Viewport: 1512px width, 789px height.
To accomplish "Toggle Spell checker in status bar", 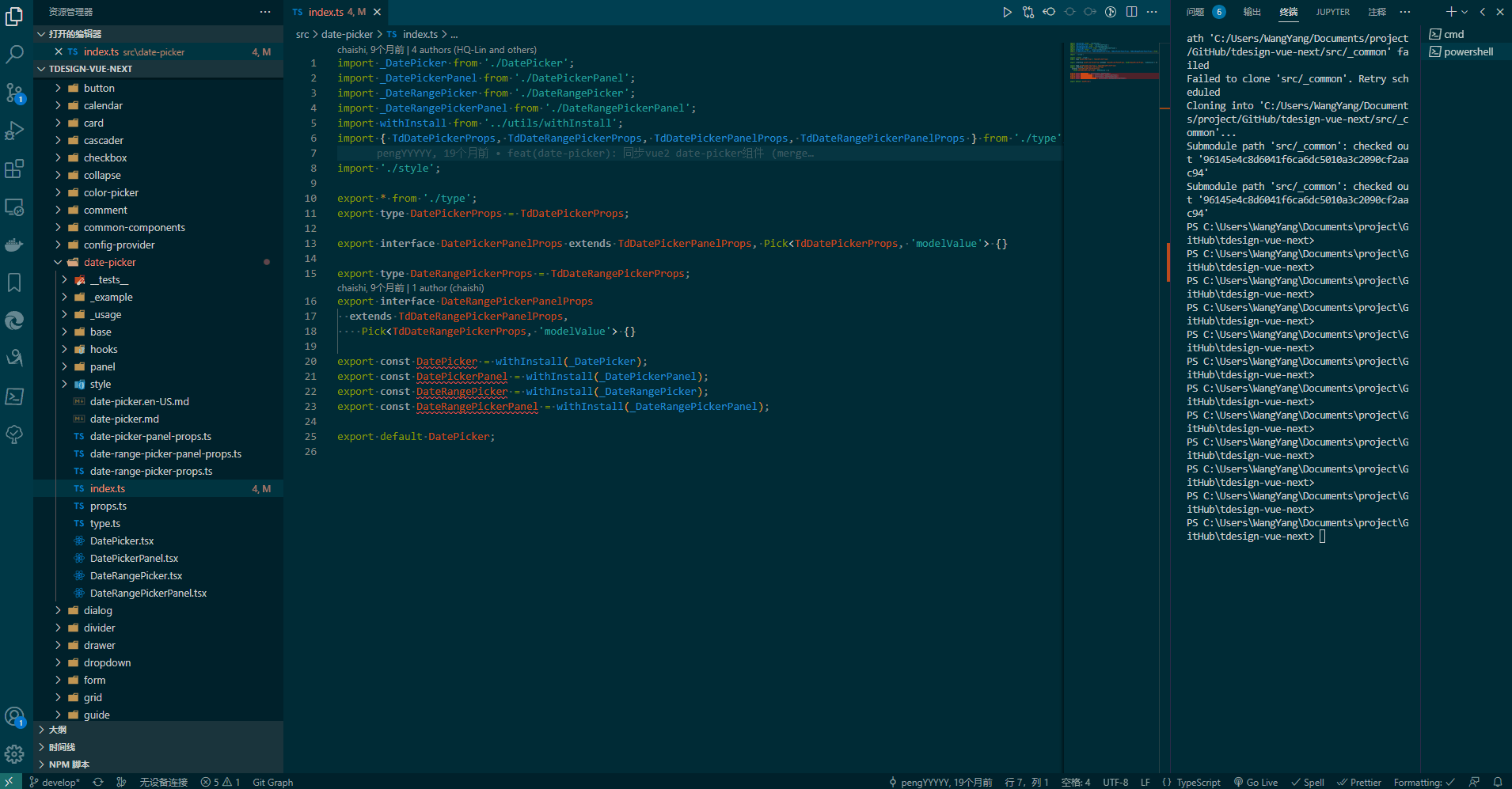I will point(1308,782).
